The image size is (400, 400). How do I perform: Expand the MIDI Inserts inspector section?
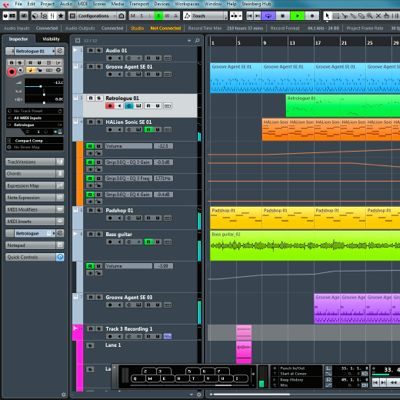pyautogui.click(x=34, y=221)
